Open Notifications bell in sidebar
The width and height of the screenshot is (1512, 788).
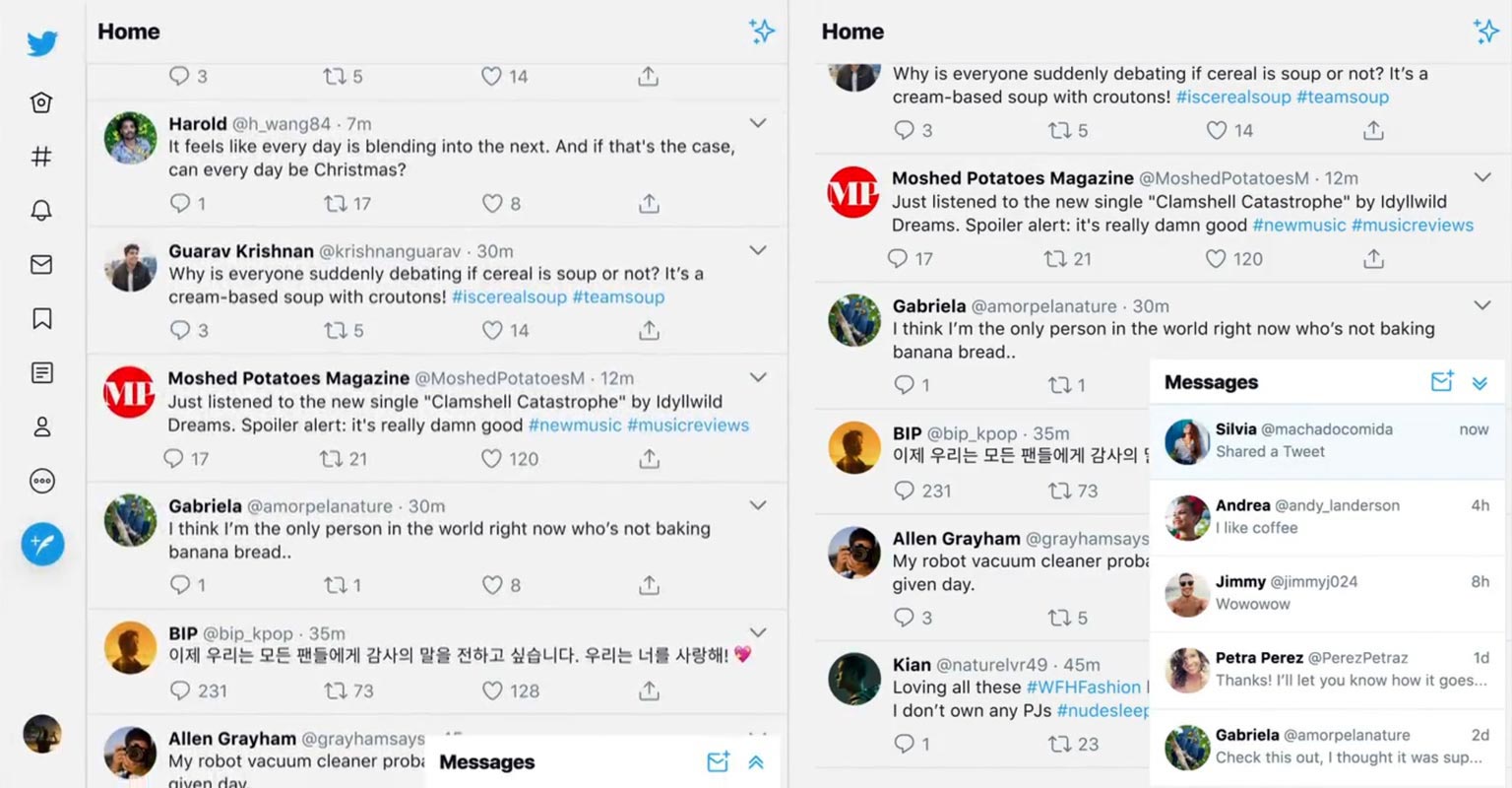pyautogui.click(x=41, y=210)
